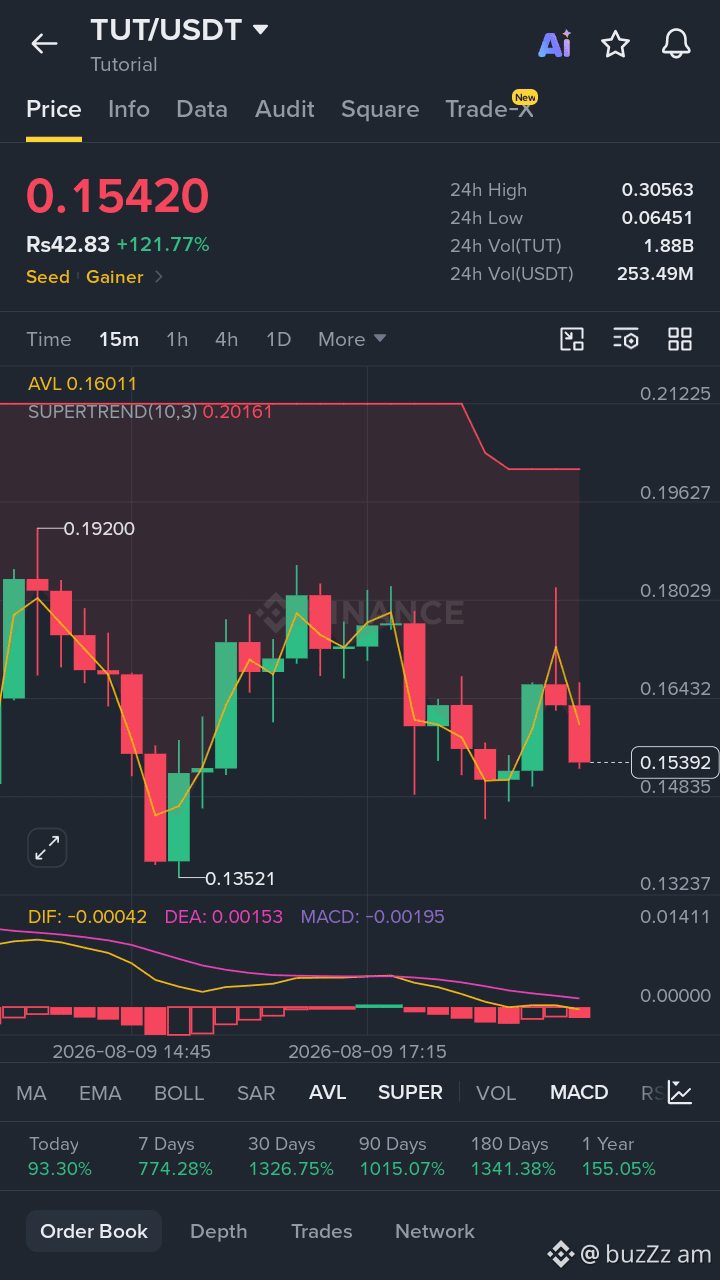This screenshot has height=1280, width=720.
Task: Select the 1D interval
Action: (278, 339)
